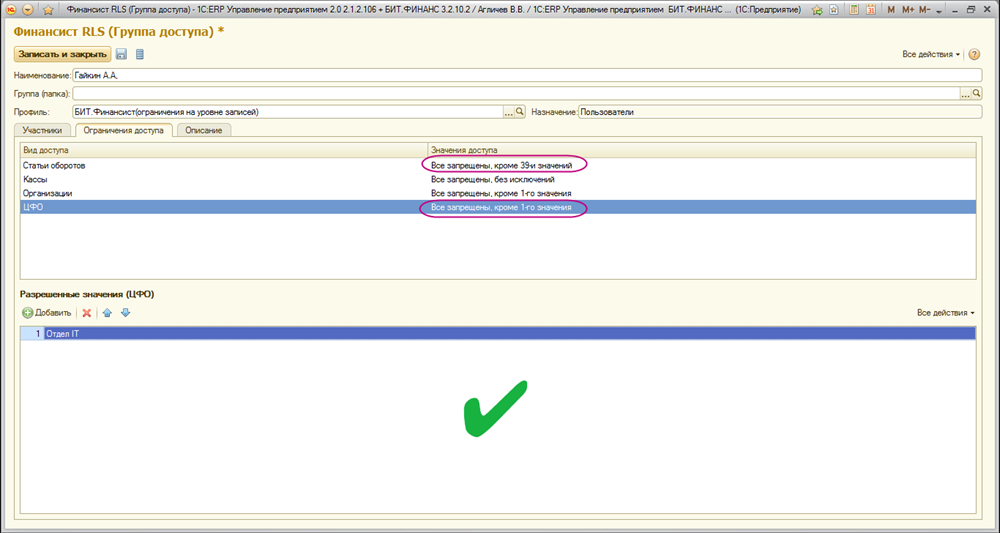Expand the lower 'Все действия' menu
Image resolution: width=1000 pixels, height=533 pixels.
pyautogui.click(x=945, y=313)
